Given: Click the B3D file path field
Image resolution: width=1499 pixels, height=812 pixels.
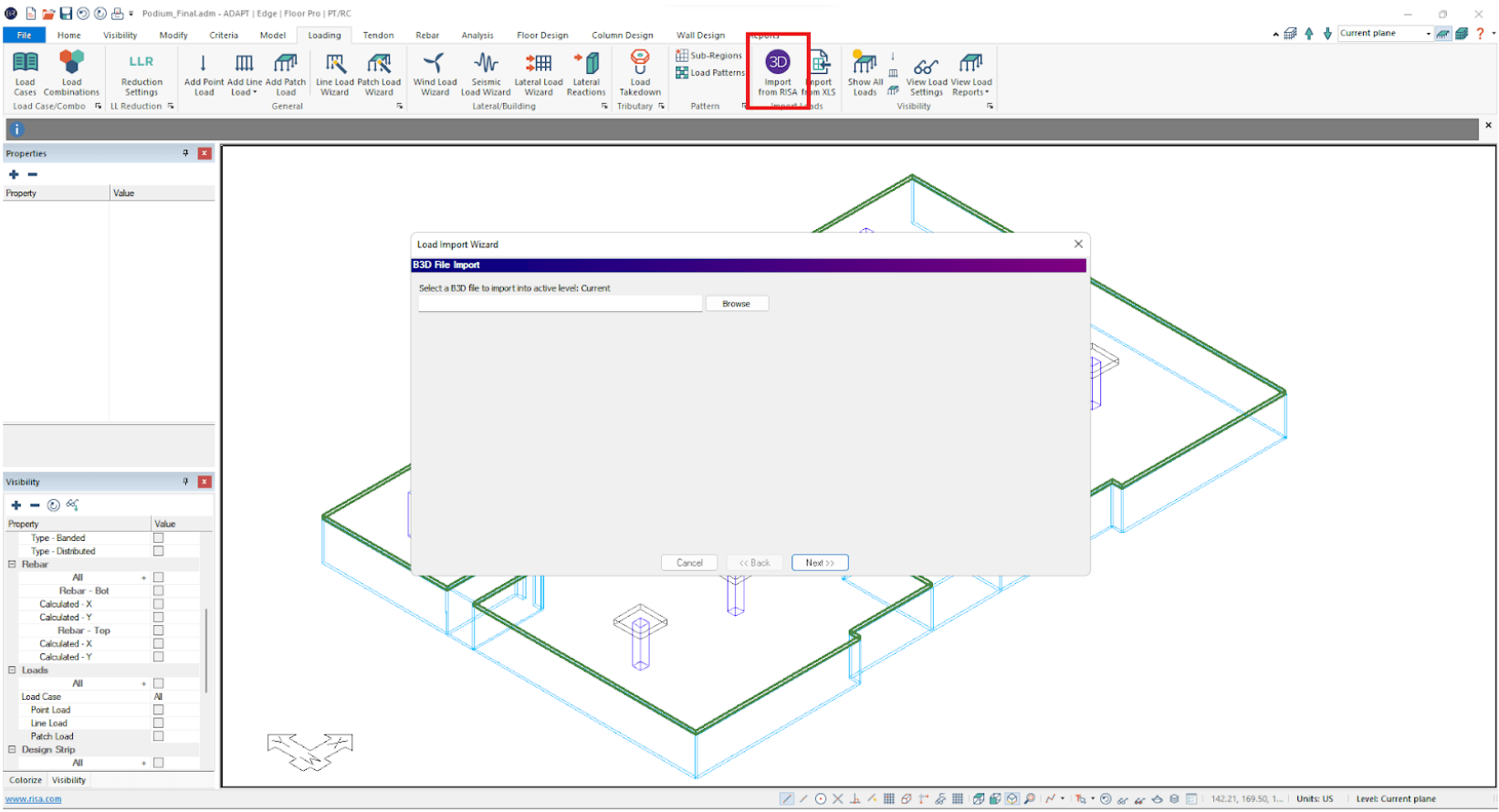Looking at the screenshot, I should (560, 304).
